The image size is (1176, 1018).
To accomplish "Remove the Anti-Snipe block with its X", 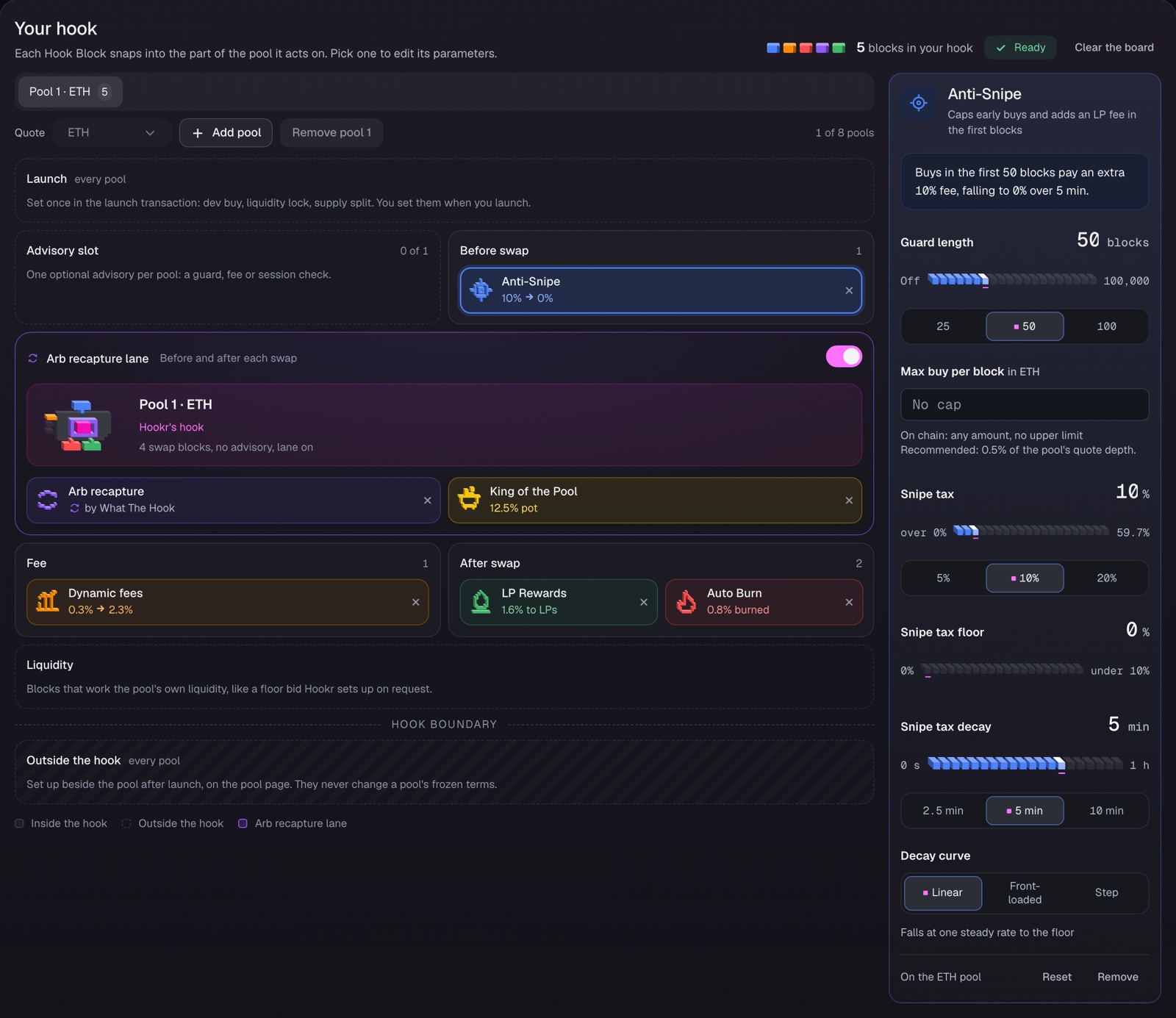I will [849, 290].
